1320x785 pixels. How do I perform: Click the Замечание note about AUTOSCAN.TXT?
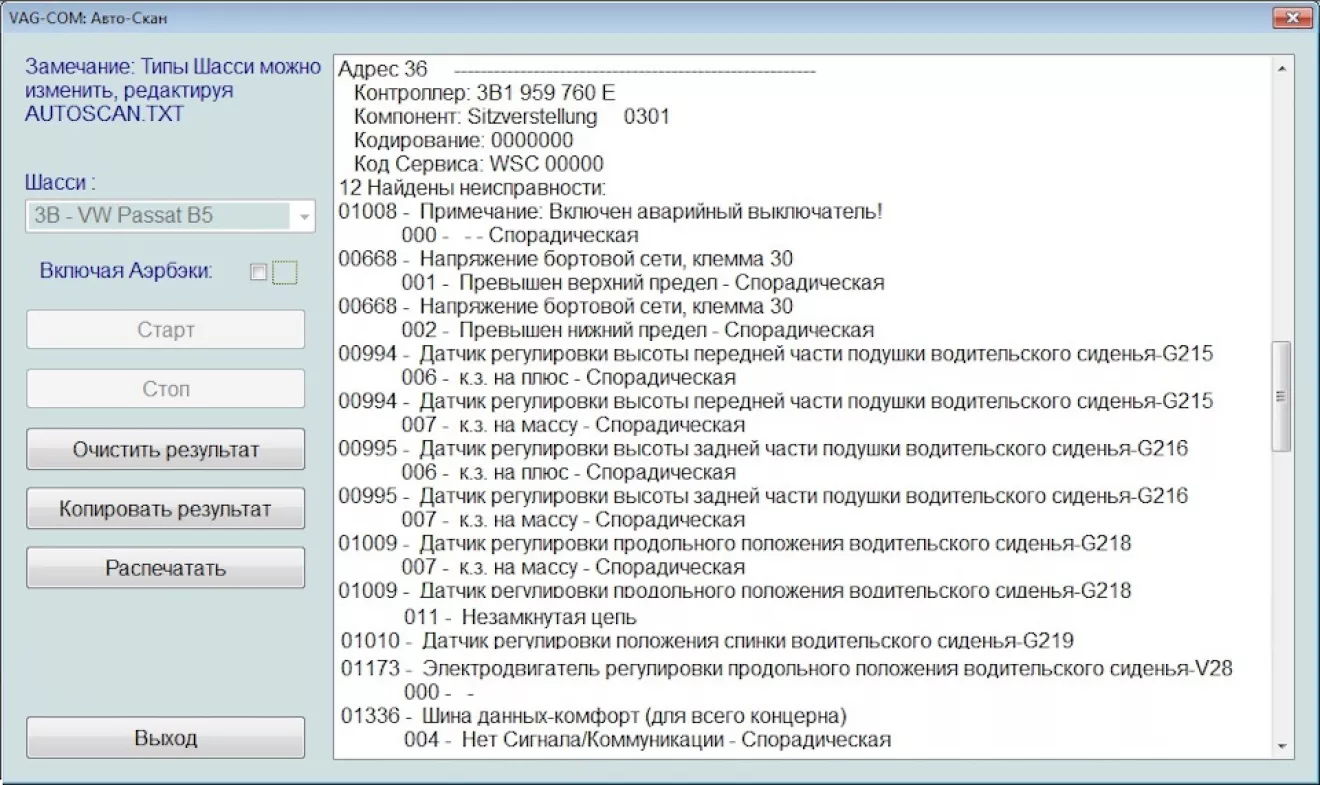point(172,91)
